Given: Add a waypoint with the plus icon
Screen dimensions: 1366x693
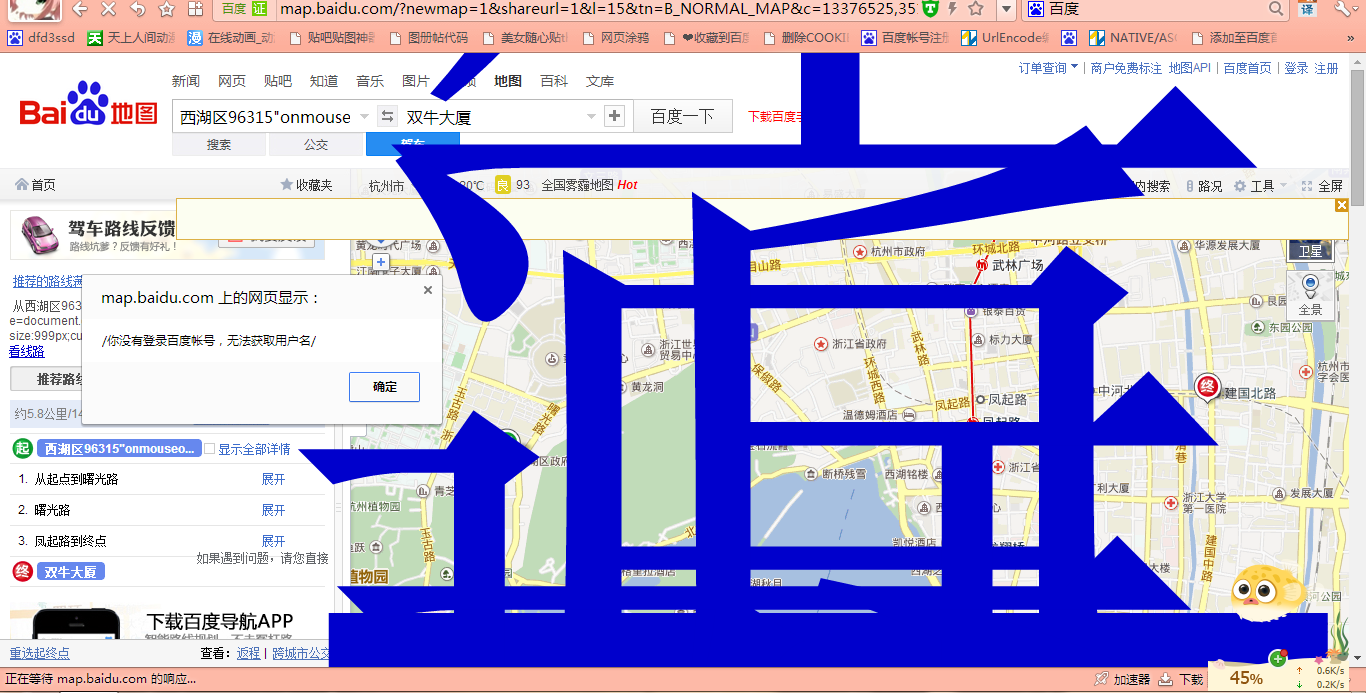Looking at the screenshot, I should point(615,116).
